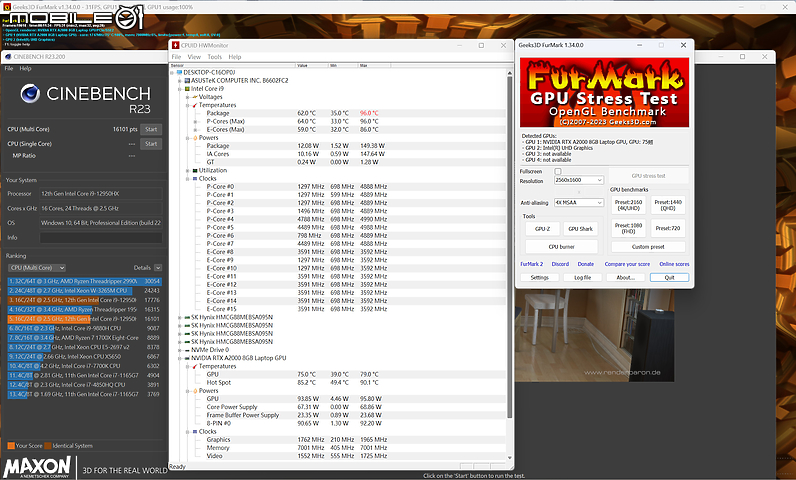Open the Help menu in Cinebench
The height and width of the screenshot is (480, 796).
click(x=25, y=68)
